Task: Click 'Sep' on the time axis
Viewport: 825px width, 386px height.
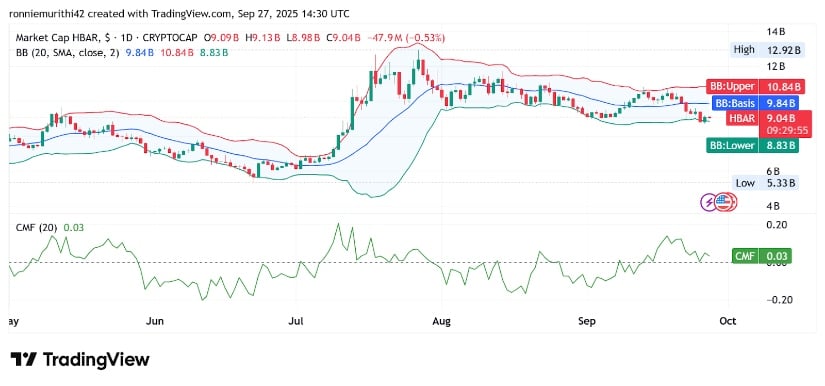Action: (586, 321)
